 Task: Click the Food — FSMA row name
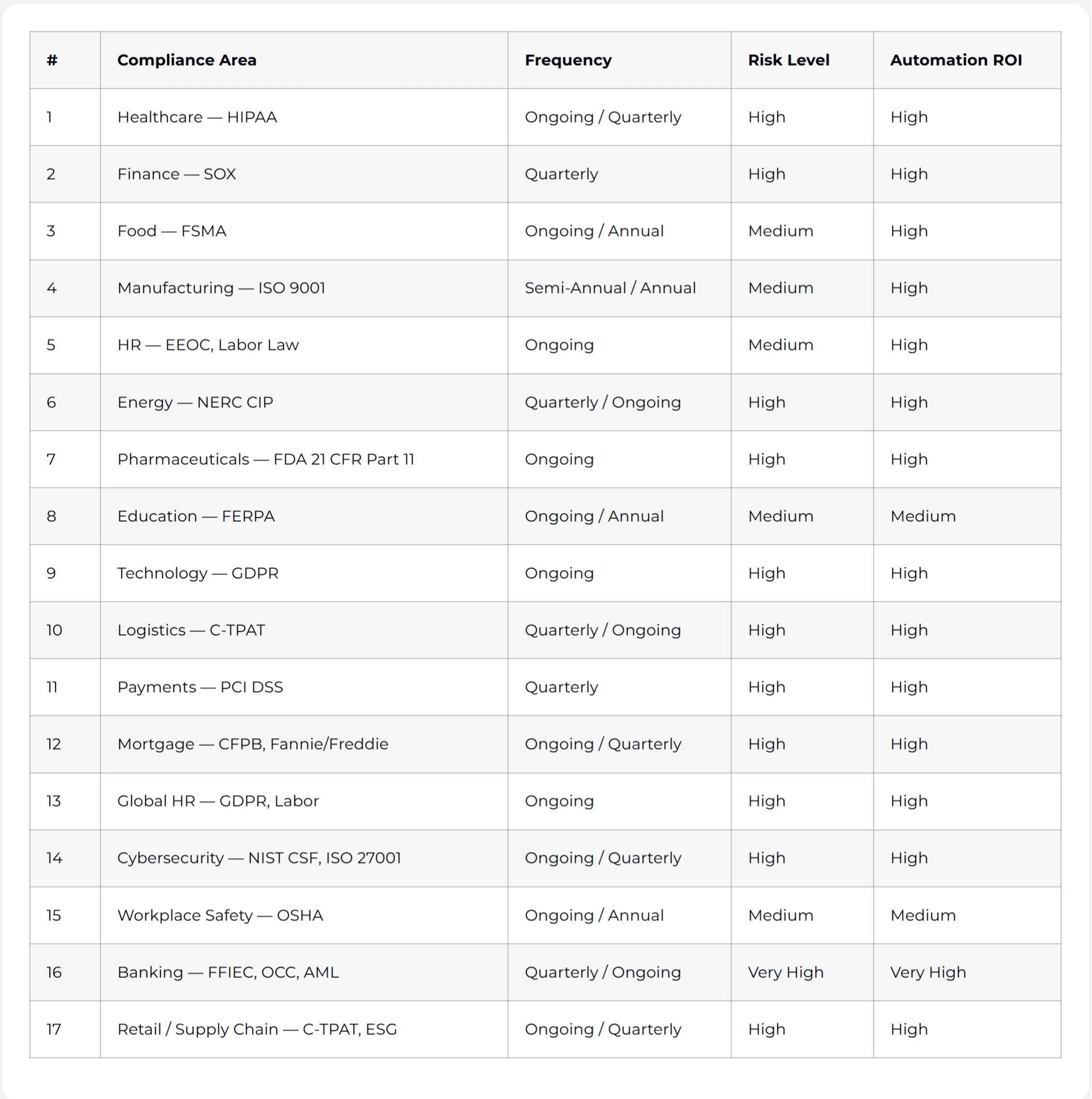(x=172, y=231)
